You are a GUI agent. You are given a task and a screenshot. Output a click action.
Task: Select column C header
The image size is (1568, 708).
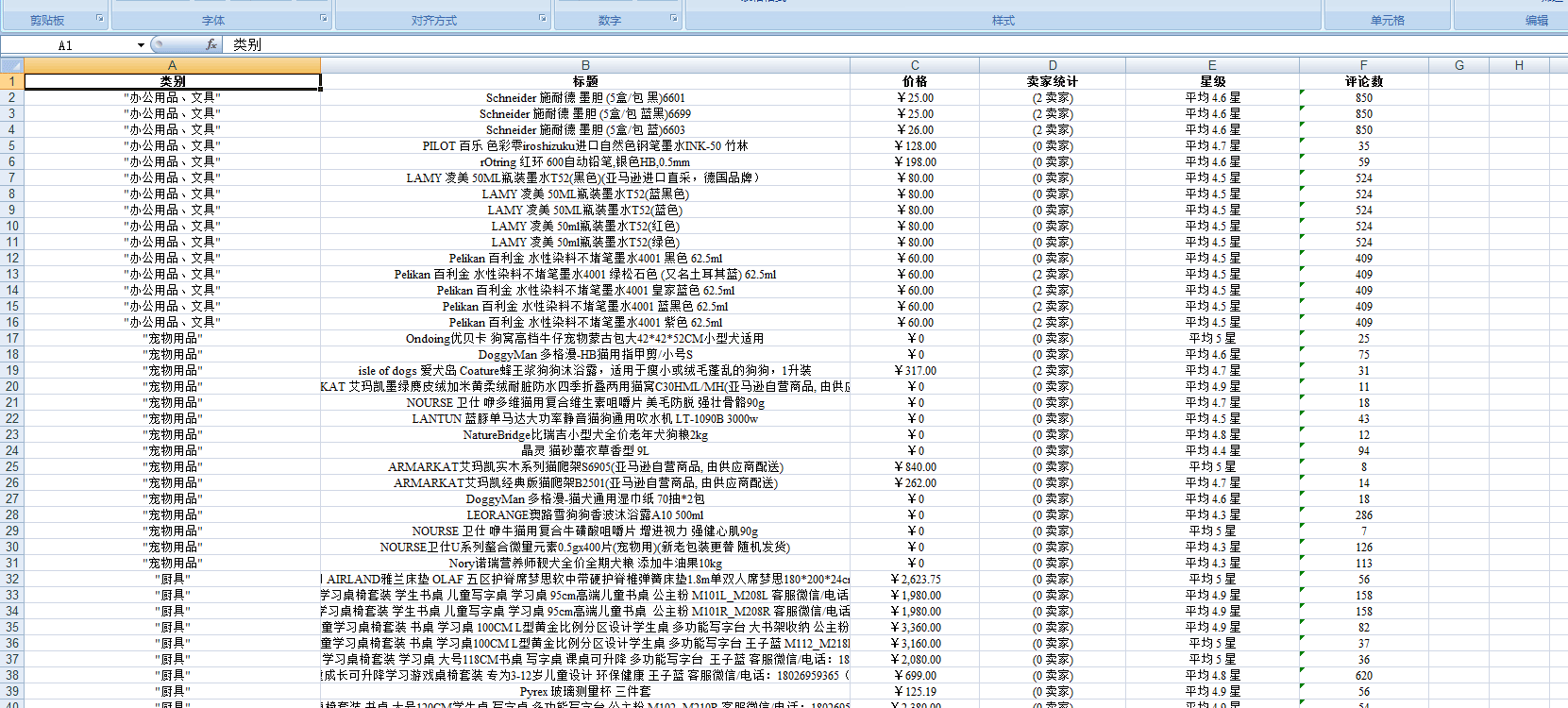(915, 65)
